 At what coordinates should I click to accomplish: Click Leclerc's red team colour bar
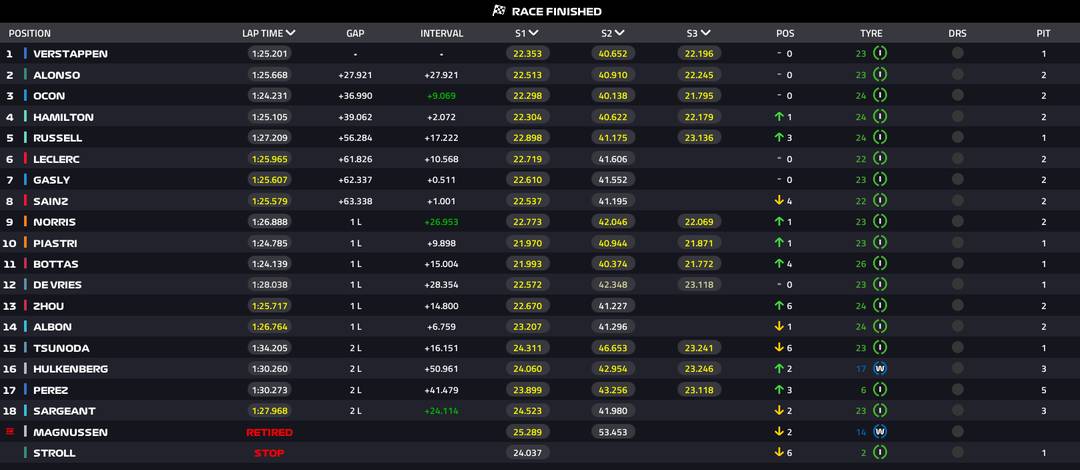[25, 159]
